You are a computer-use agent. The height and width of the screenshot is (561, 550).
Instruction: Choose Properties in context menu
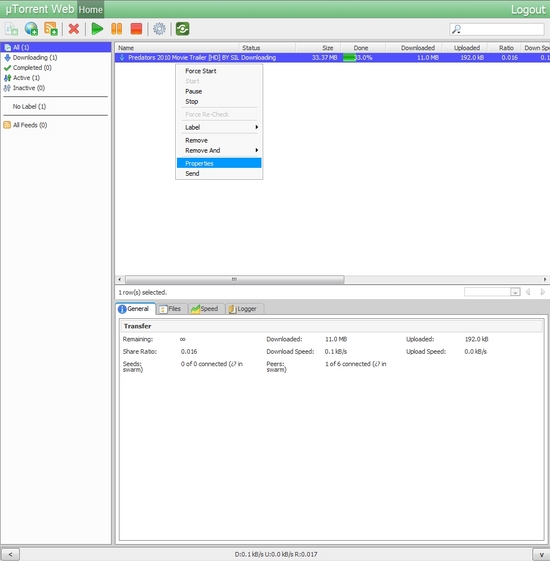click(219, 164)
